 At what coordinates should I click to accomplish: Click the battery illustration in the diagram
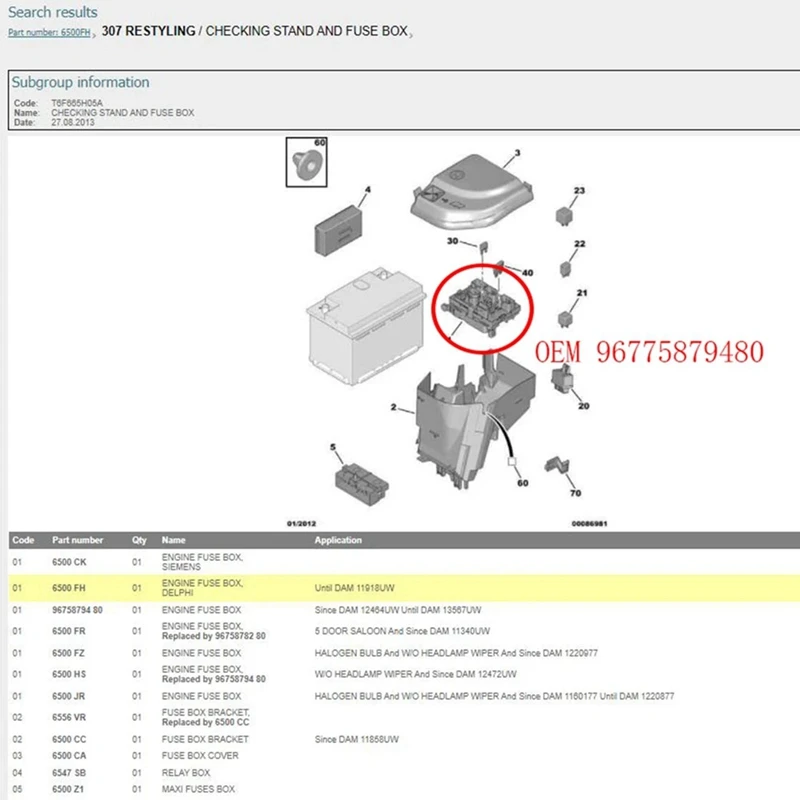point(366,326)
